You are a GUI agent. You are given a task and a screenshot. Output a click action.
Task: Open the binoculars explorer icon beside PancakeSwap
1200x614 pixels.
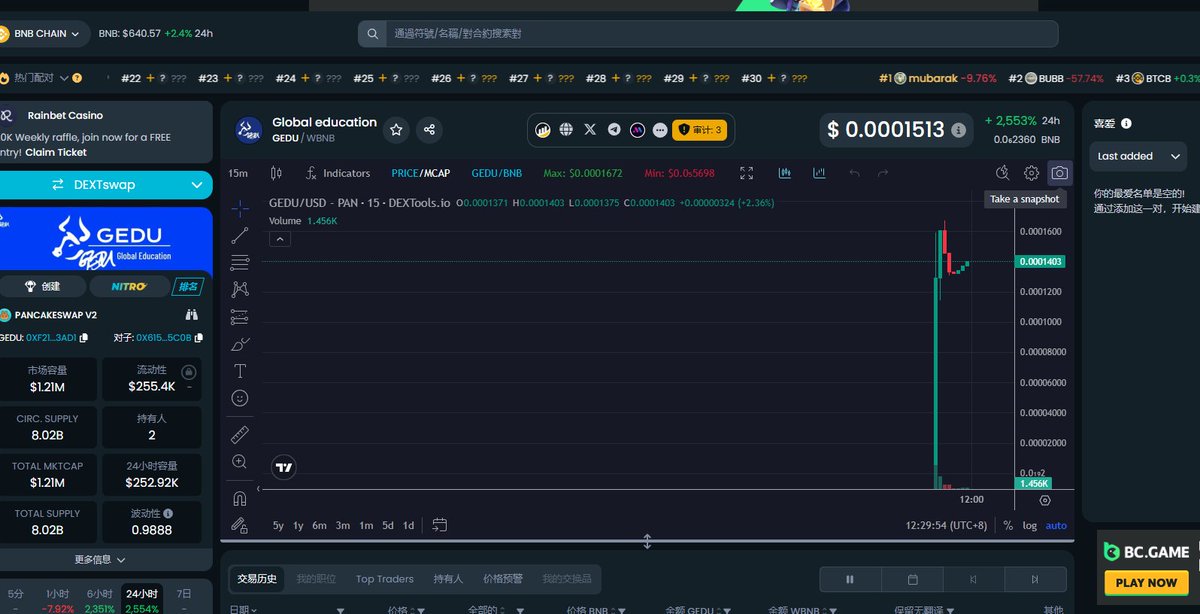(192, 314)
